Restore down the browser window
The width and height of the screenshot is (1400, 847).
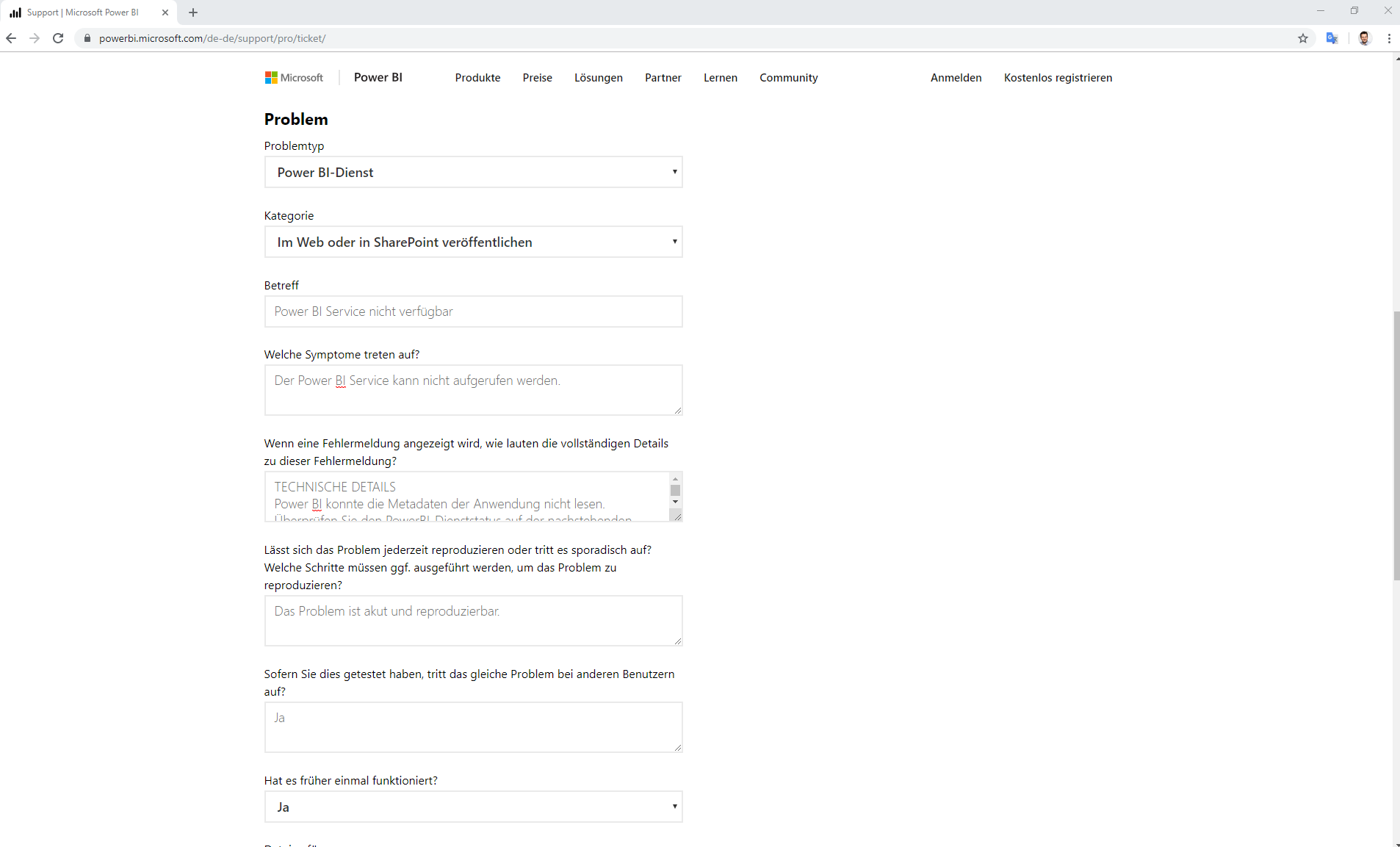click(1354, 11)
